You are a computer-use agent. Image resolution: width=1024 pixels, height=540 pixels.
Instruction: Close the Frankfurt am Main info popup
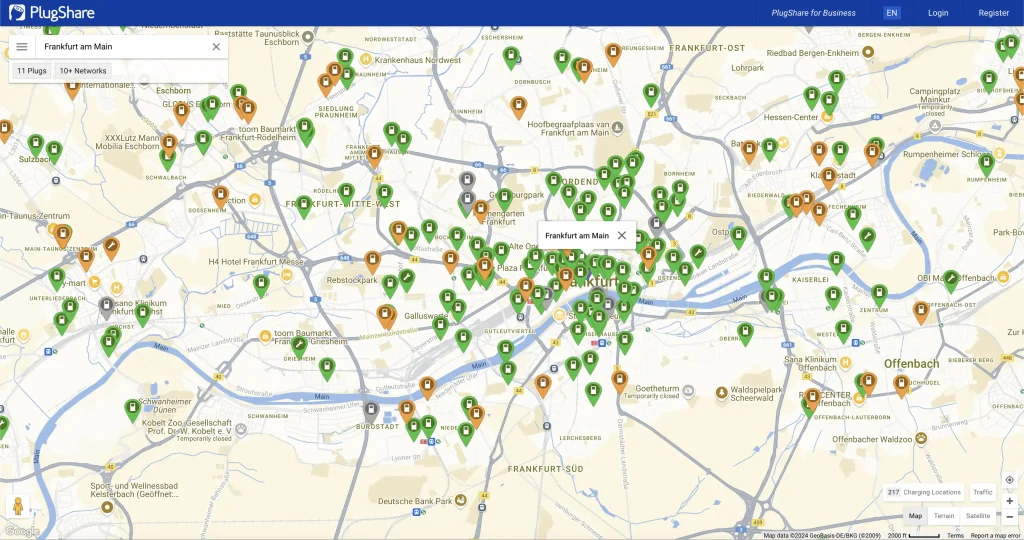[622, 236]
